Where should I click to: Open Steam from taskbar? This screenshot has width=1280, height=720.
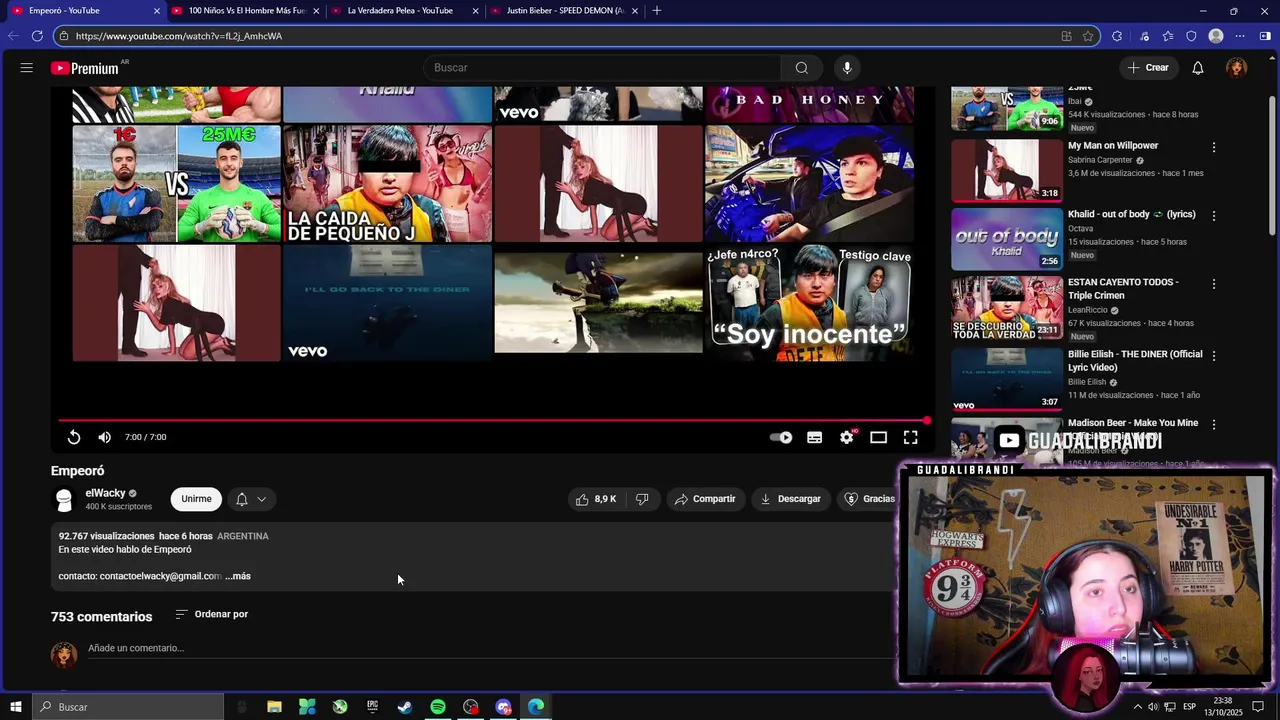[405, 707]
